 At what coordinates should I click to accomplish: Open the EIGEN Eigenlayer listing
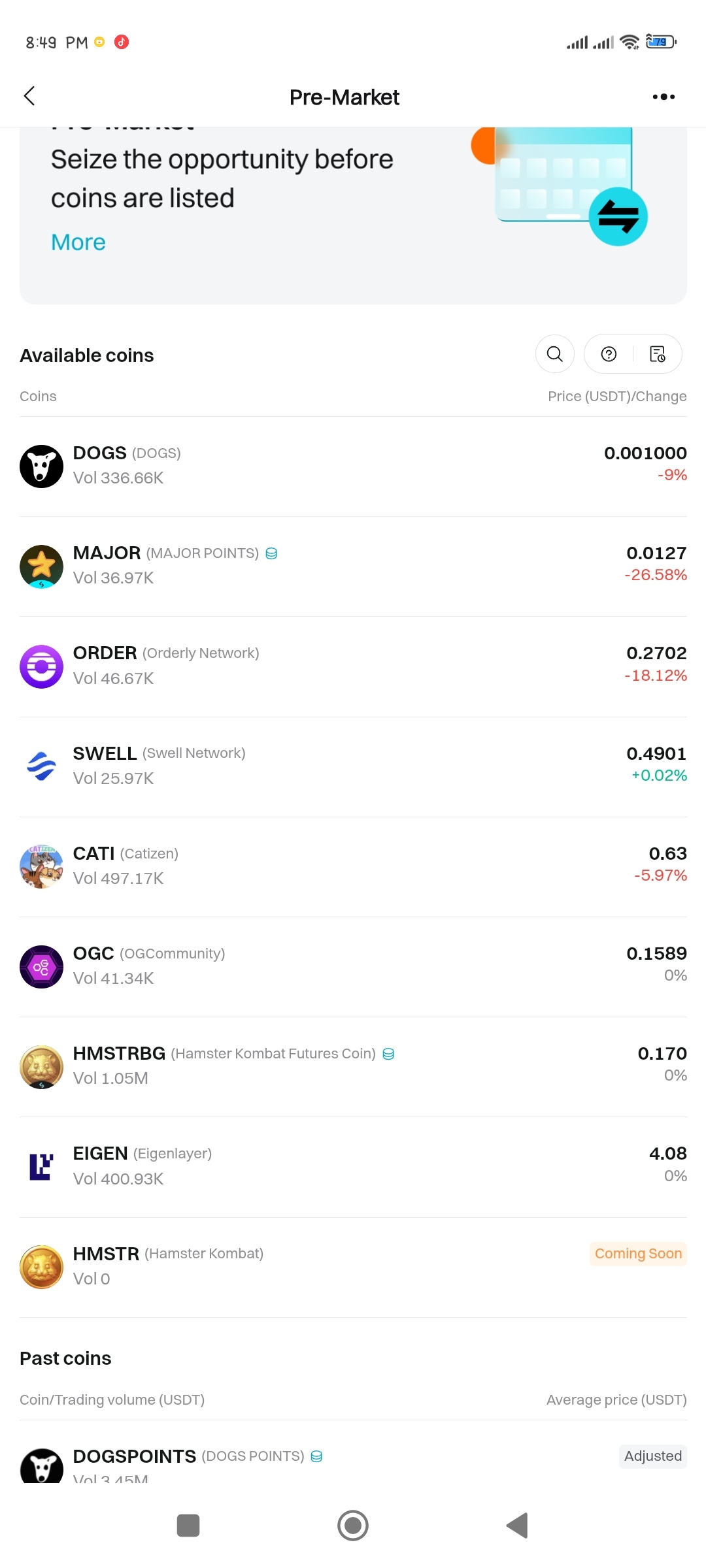pyautogui.click(x=353, y=1167)
